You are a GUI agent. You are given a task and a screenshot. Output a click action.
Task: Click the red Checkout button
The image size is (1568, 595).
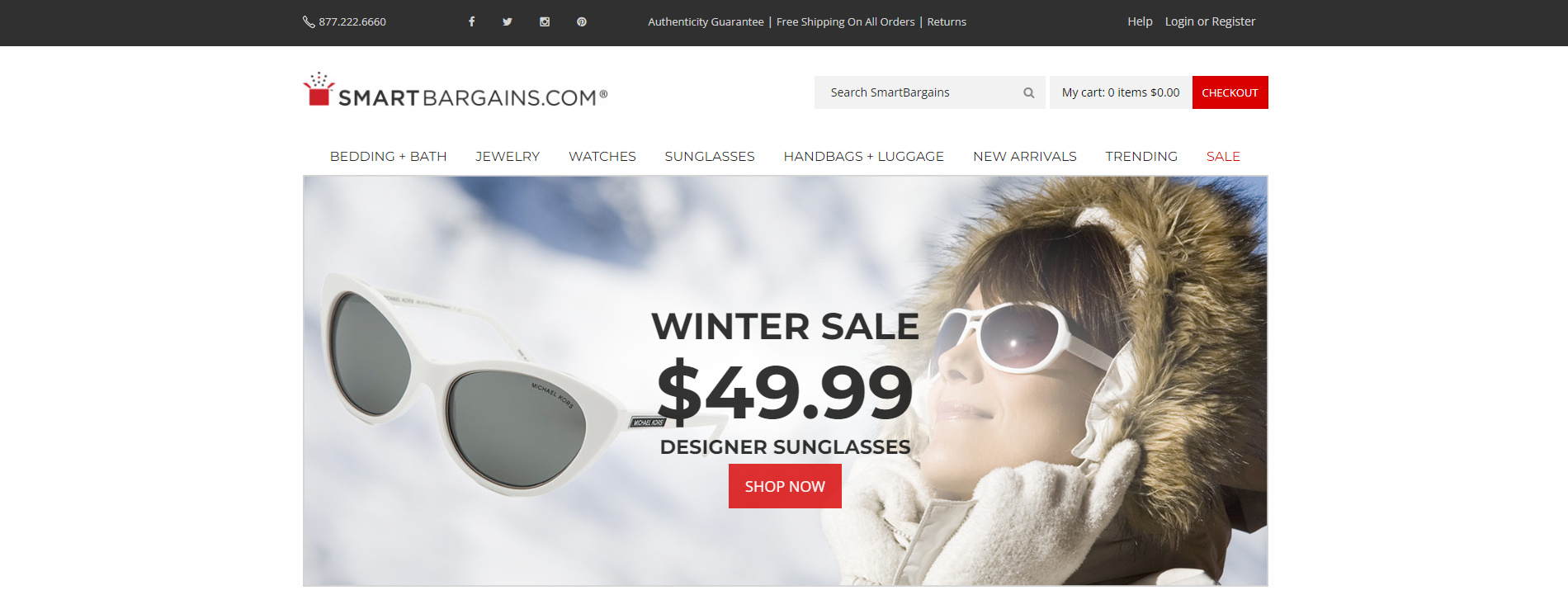pyautogui.click(x=1230, y=92)
